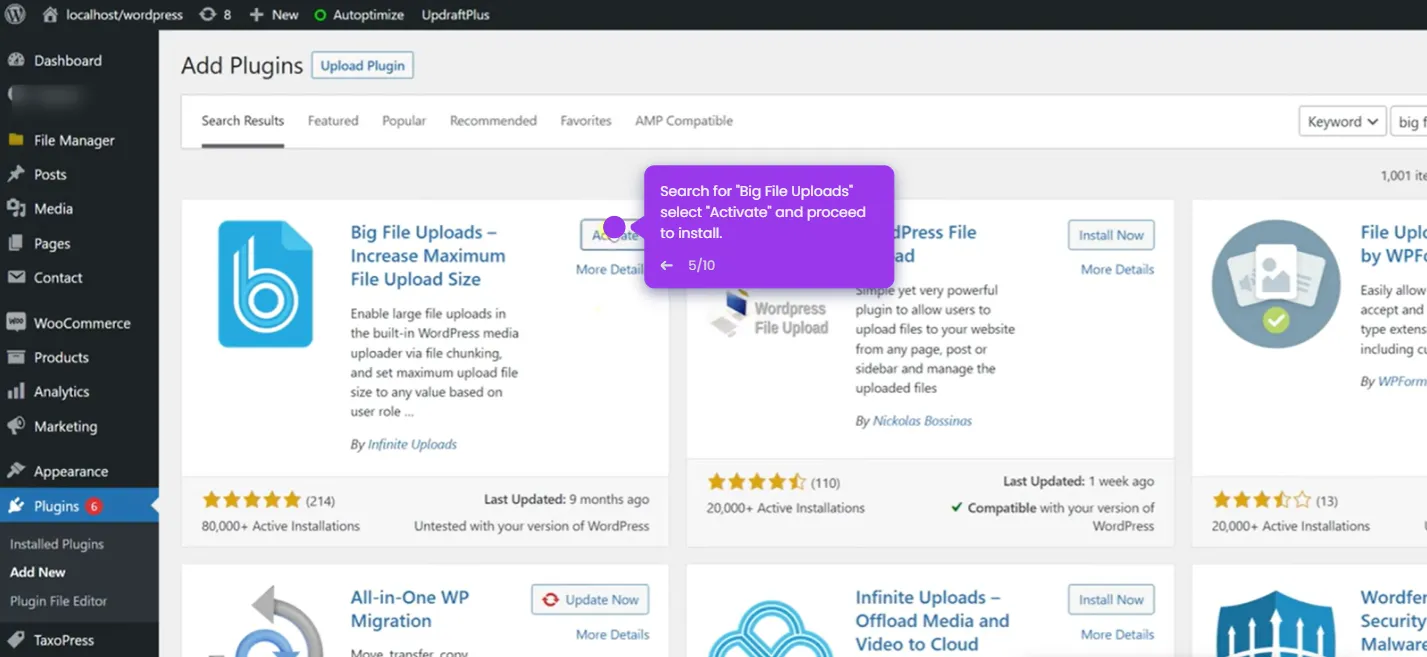Switch to the Featured tab
Screen dimensions: 1427x657
pos(333,121)
